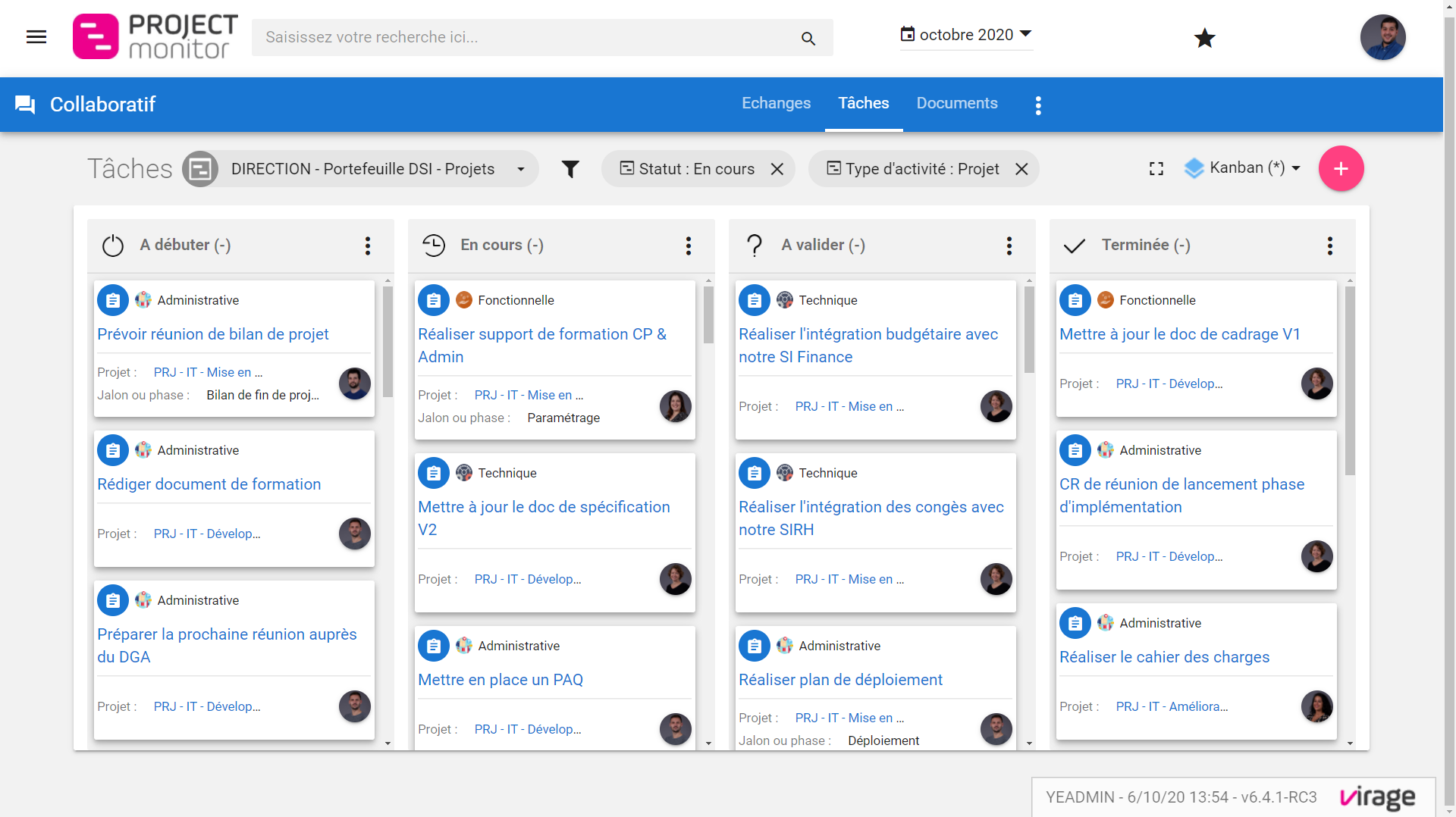Remove the 'Type d'activité : Projet' filter
The width and height of the screenshot is (1456, 817).
click(1021, 169)
